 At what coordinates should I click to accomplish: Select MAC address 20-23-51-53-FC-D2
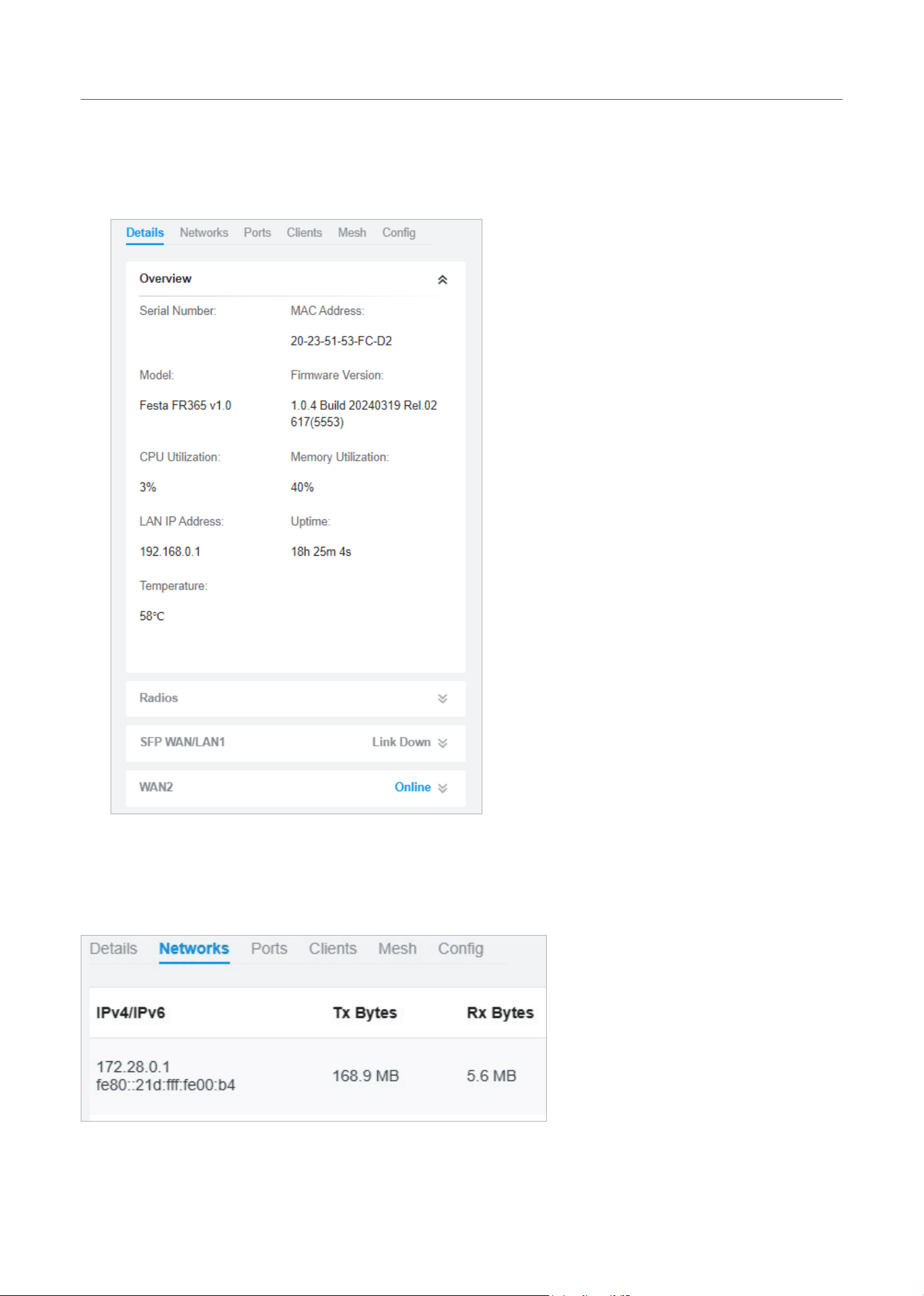tap(341, 341)
